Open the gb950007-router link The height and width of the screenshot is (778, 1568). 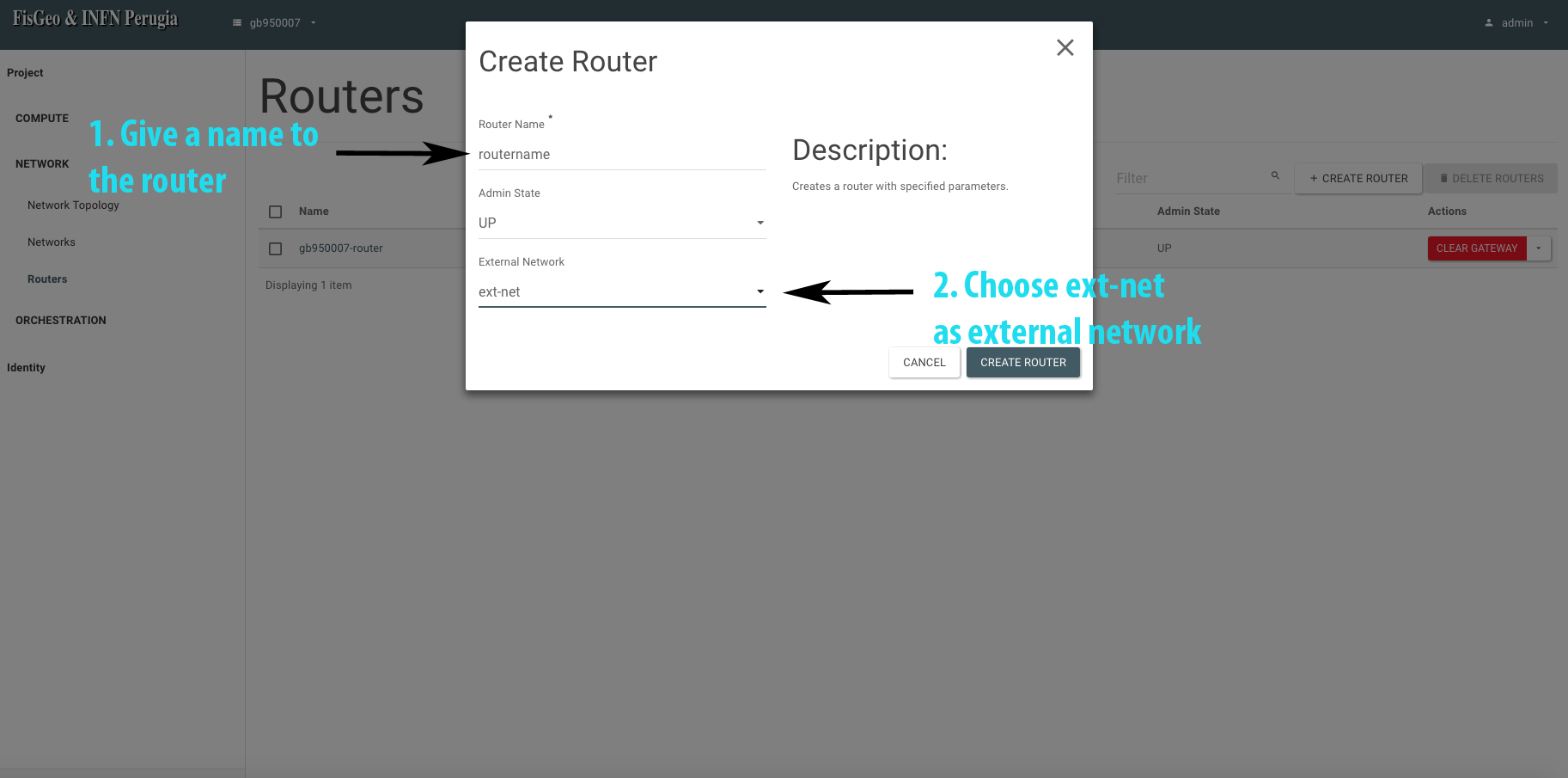click(341, 248)
